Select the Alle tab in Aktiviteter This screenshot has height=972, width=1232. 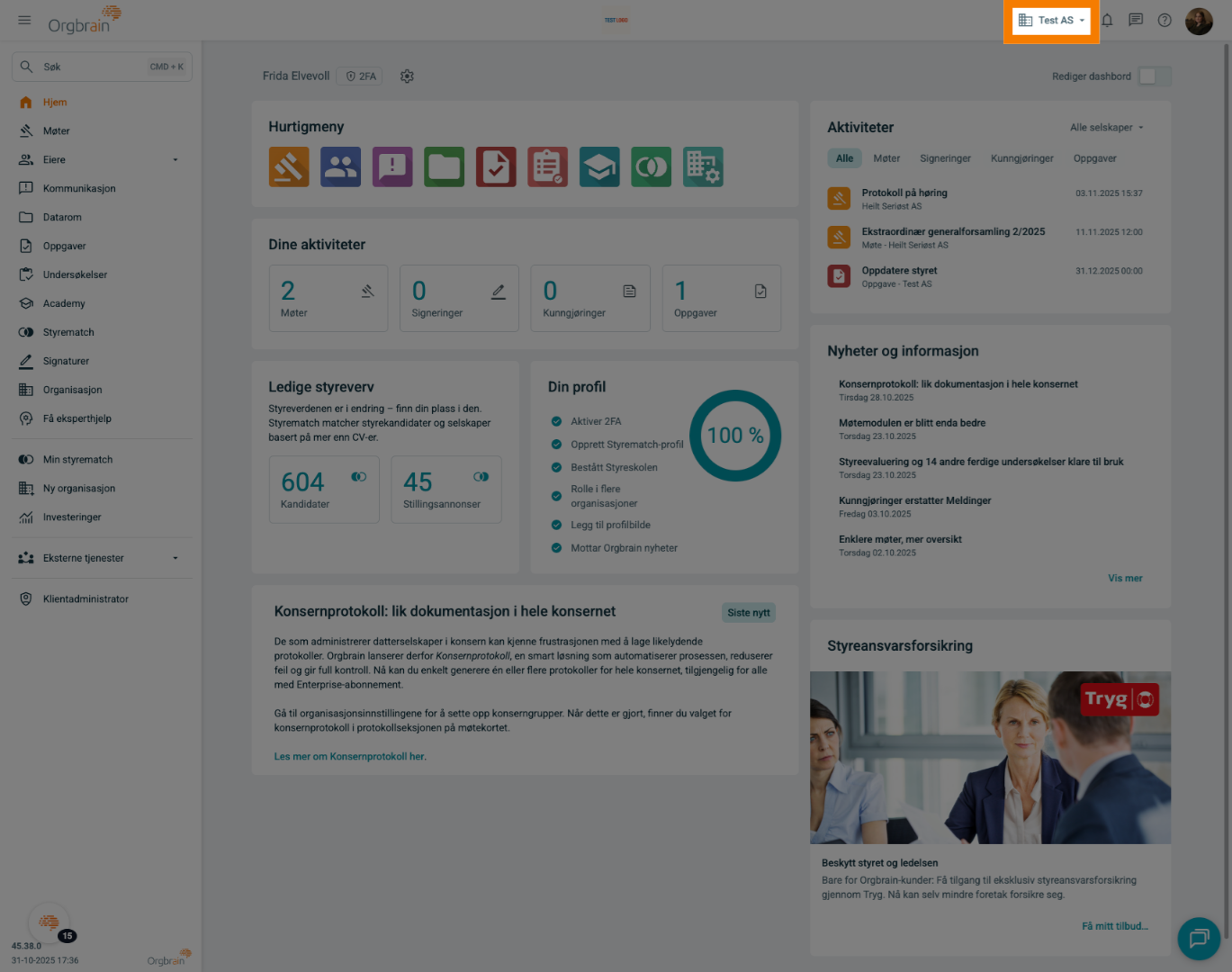844,158
